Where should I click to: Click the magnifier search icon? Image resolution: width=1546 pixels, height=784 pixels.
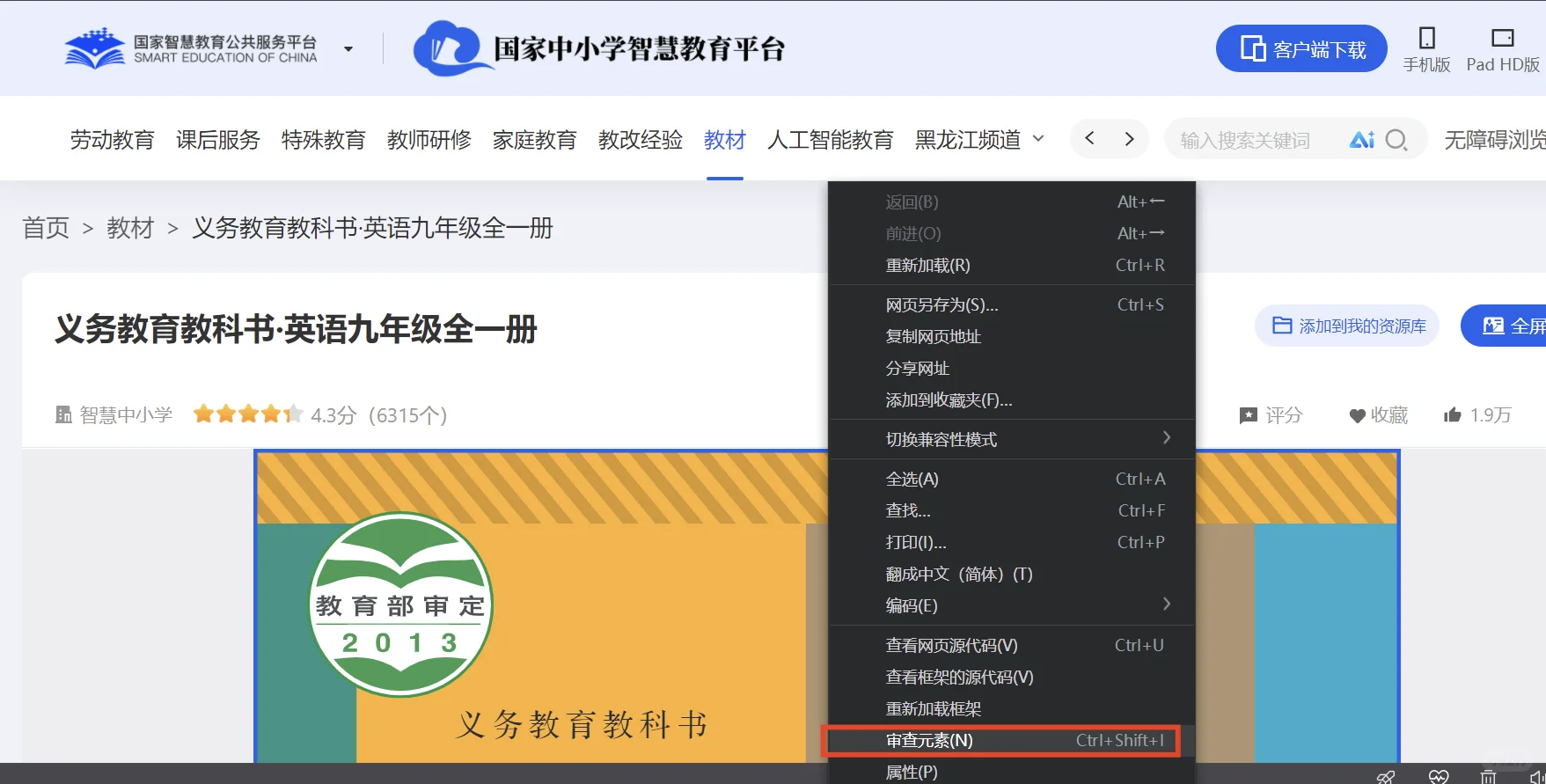click(1396, 139)
